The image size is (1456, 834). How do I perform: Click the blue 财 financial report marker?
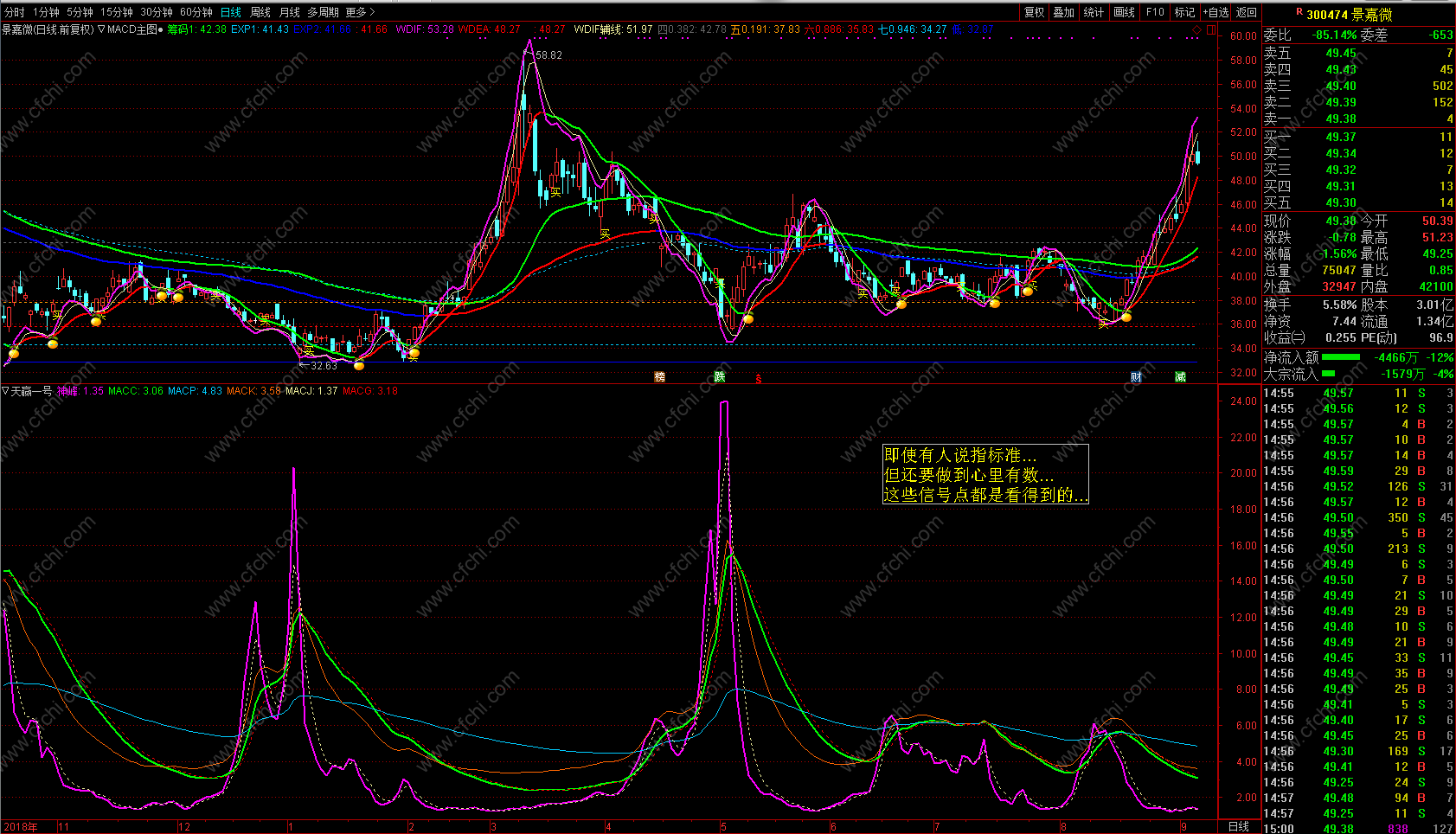[1136, 377]
